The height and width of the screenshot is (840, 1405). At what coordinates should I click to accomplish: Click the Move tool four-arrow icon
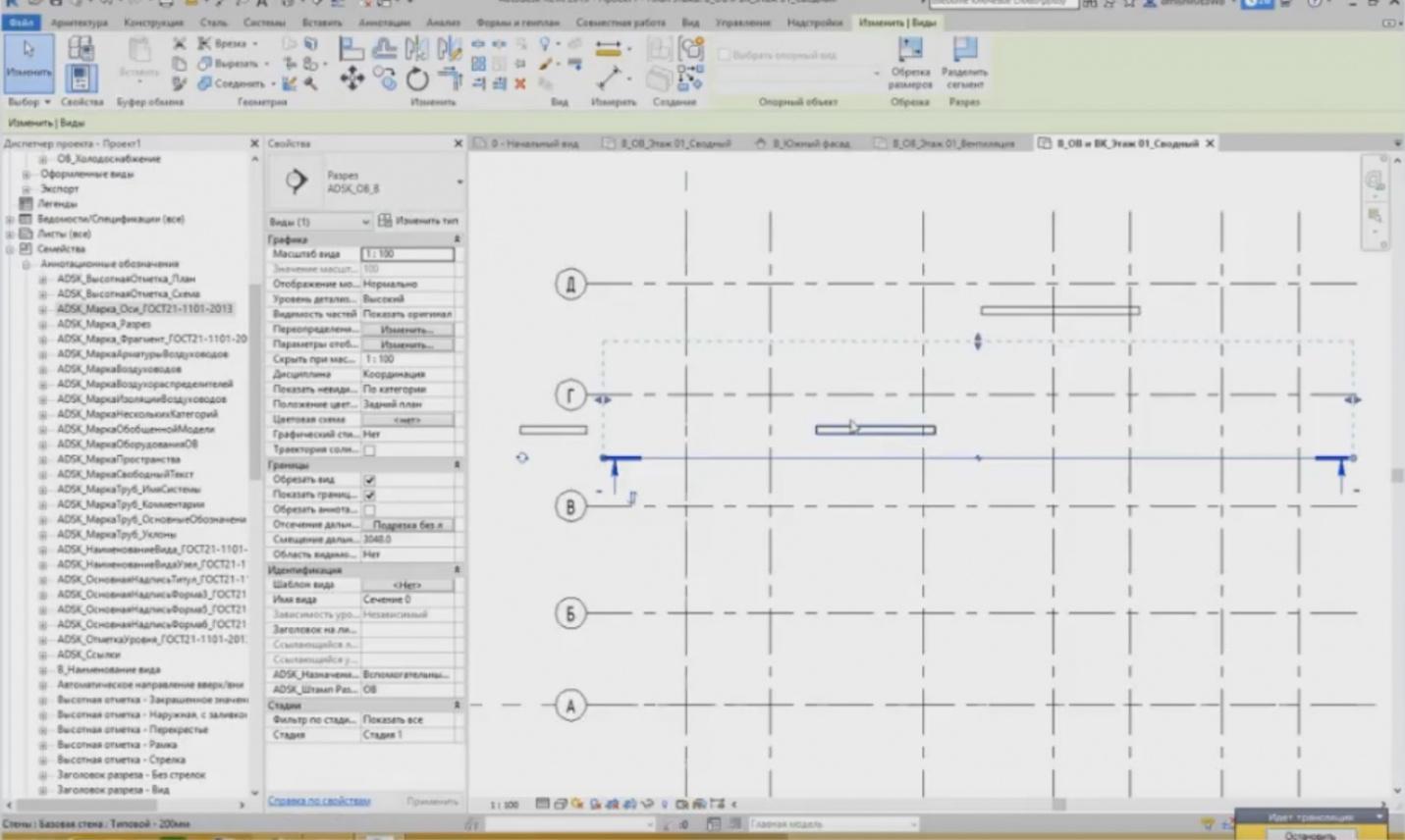(x=351, y=79)
